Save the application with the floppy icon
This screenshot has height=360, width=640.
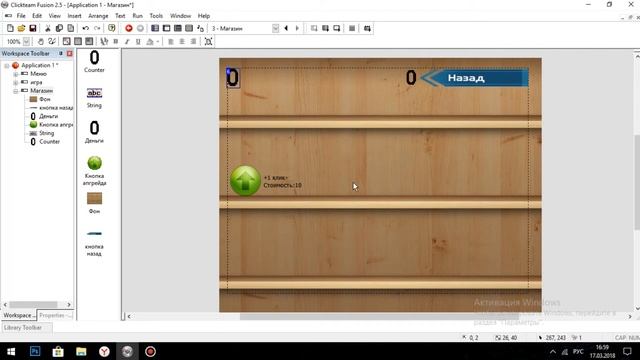[33, 28]
